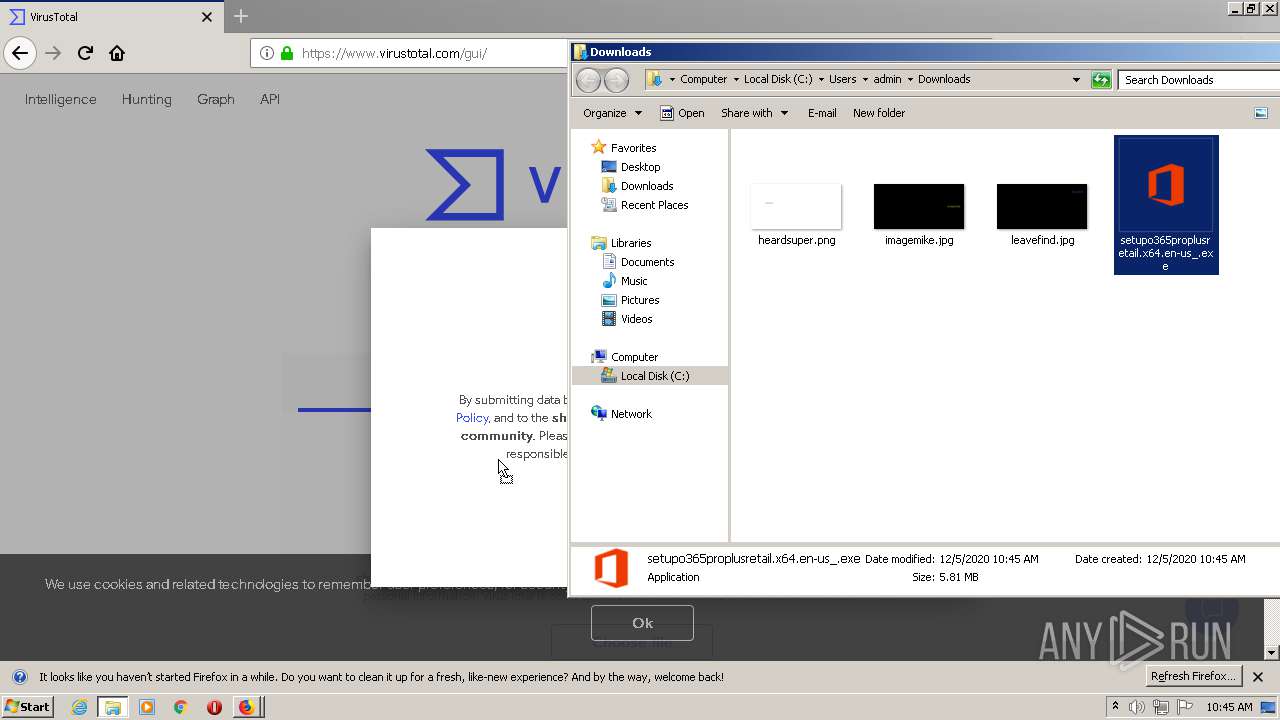Open the Videos library
Screen dimensions: 1280x720
(x=627, y=319)
